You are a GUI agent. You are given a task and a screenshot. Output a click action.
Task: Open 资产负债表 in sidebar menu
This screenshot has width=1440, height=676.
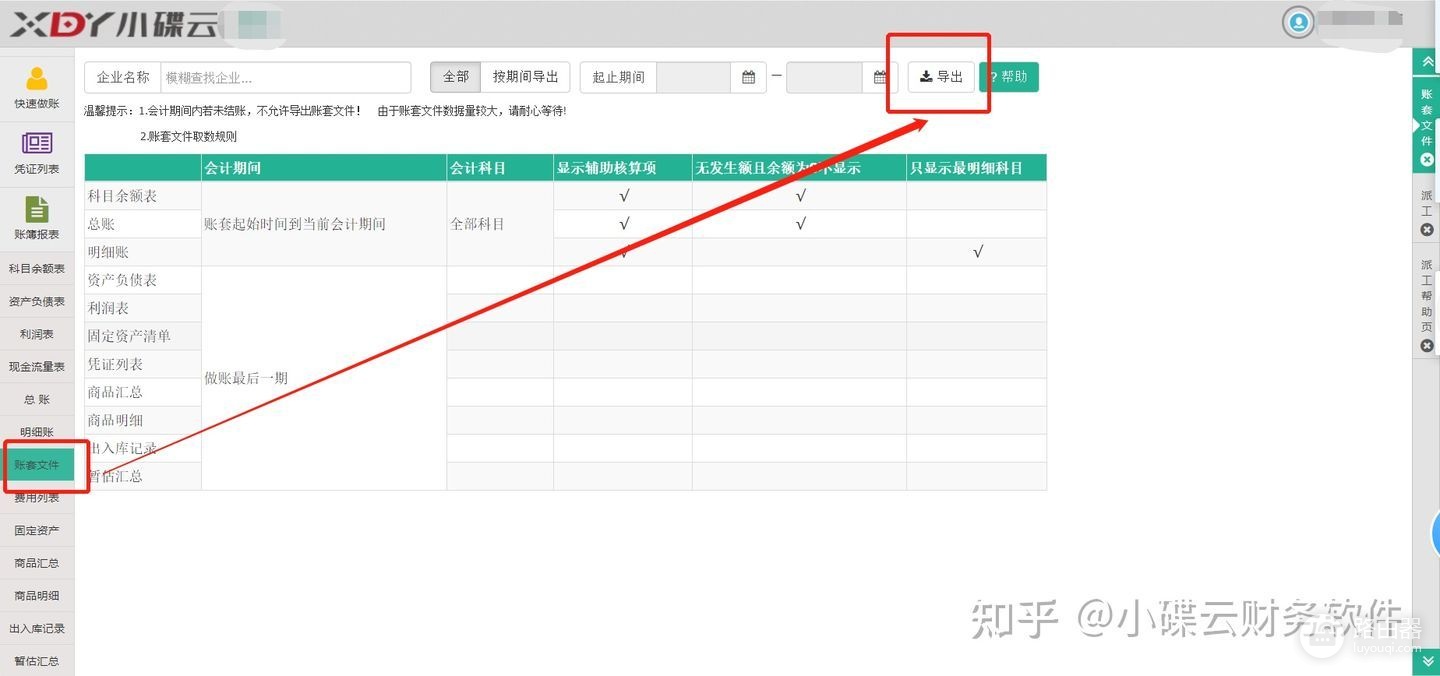(37, 302)
